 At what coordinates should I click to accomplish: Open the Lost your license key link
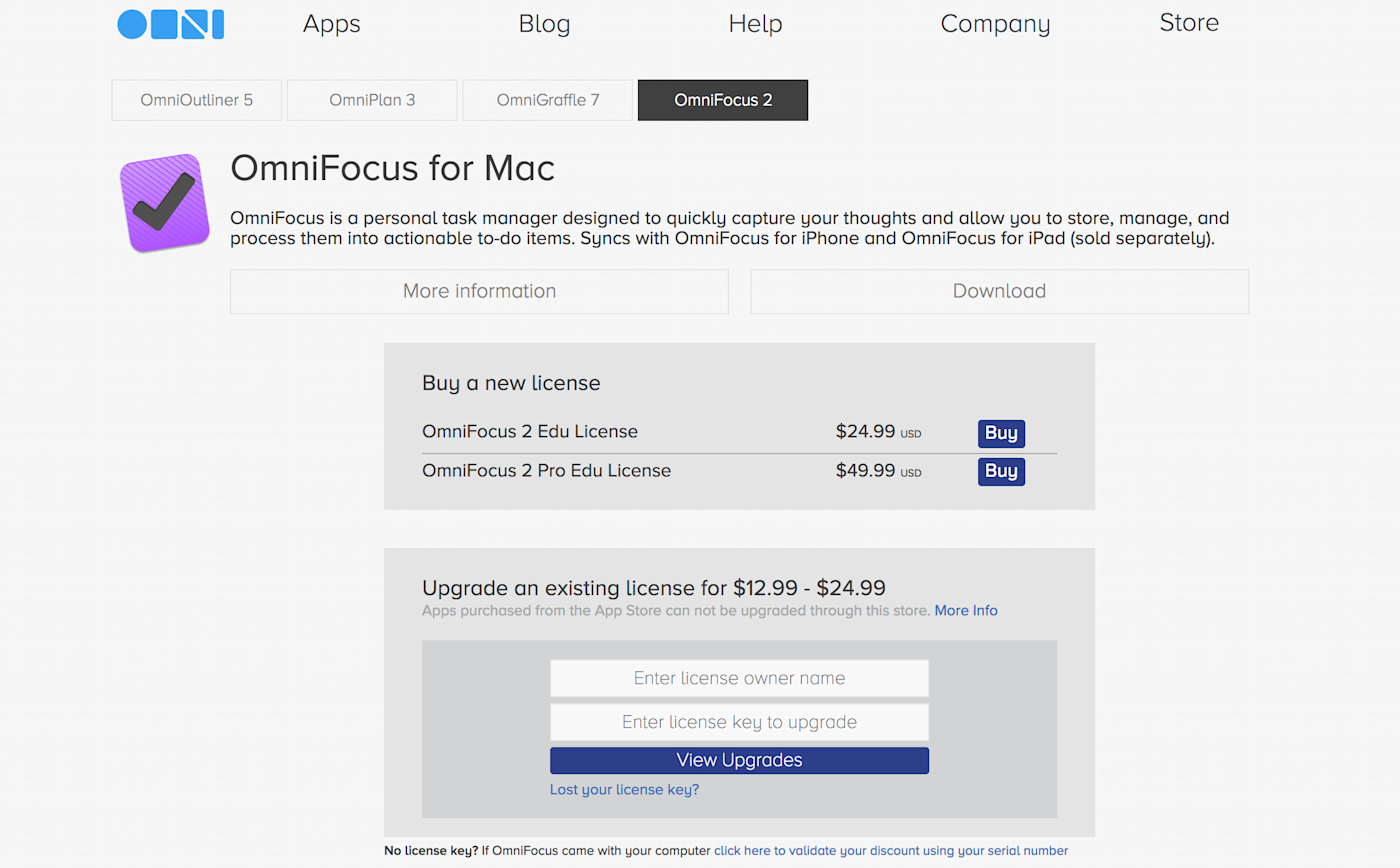624,790
